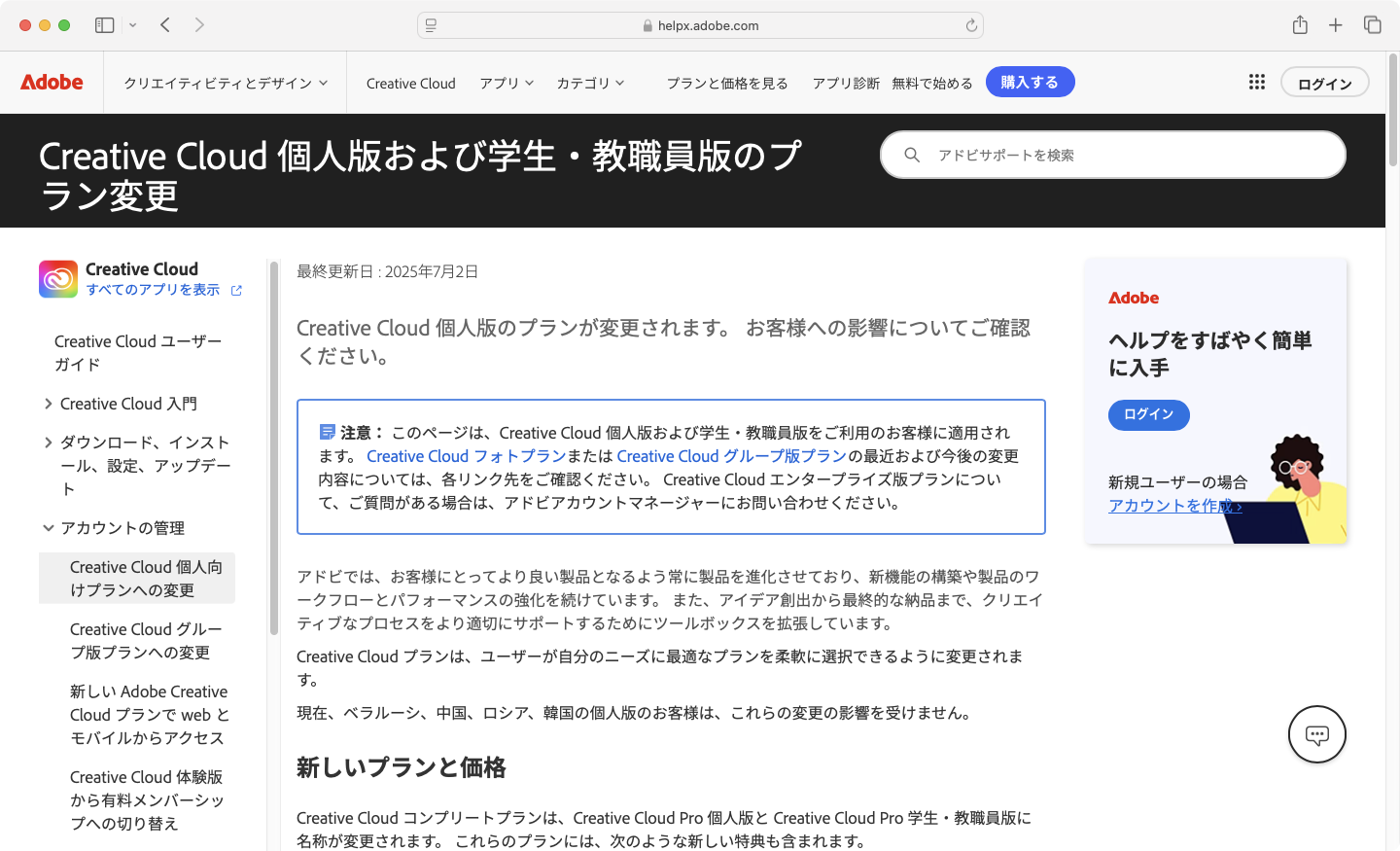Open the カテゴリ dropdown in the navigation

tap(590, 83)
